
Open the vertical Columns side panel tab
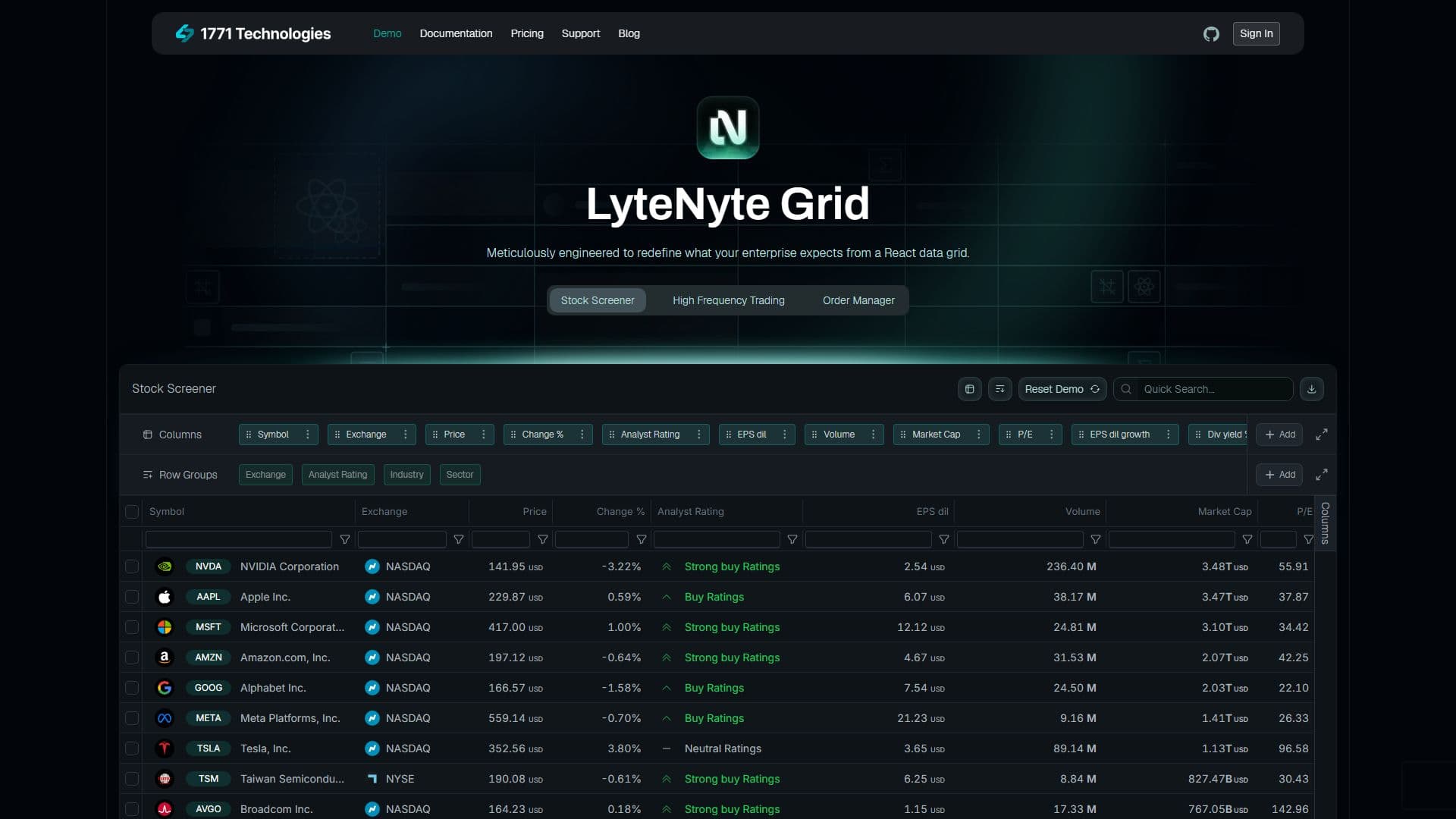coord(1325,523)
